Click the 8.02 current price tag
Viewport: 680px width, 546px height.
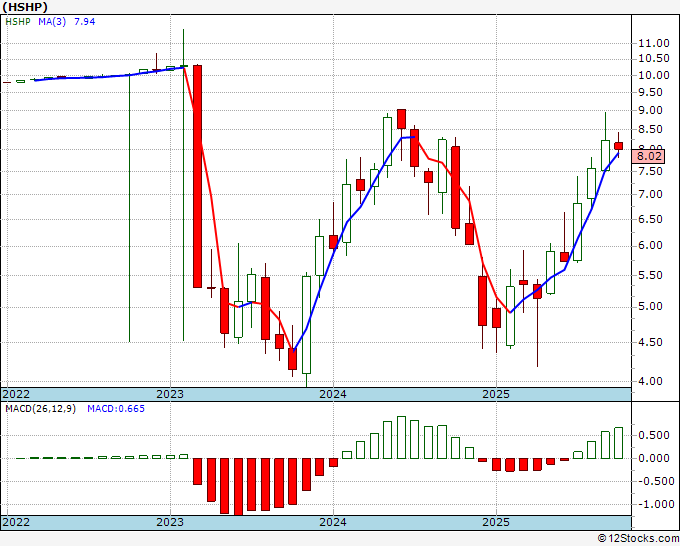[649, 157]
